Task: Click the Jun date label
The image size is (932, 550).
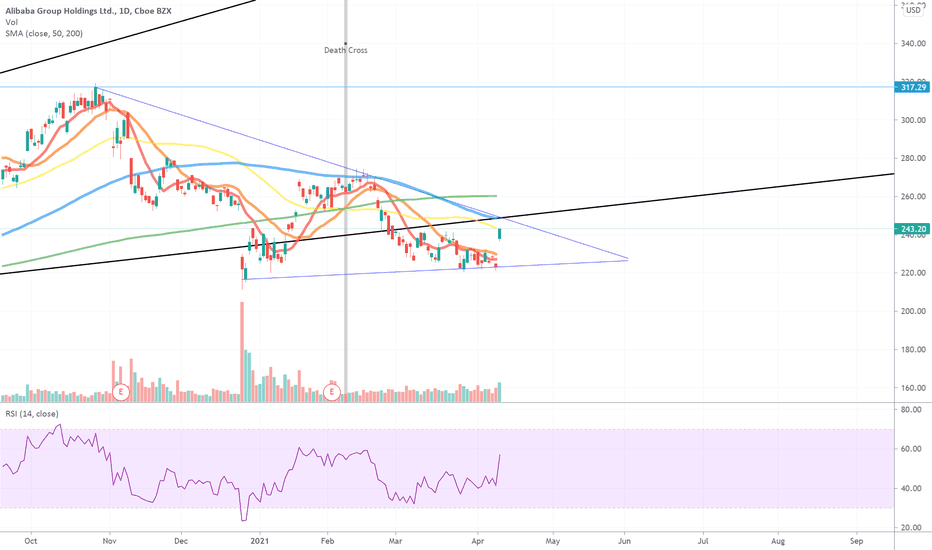Action: pyautogui.click(x=624, y=541)
